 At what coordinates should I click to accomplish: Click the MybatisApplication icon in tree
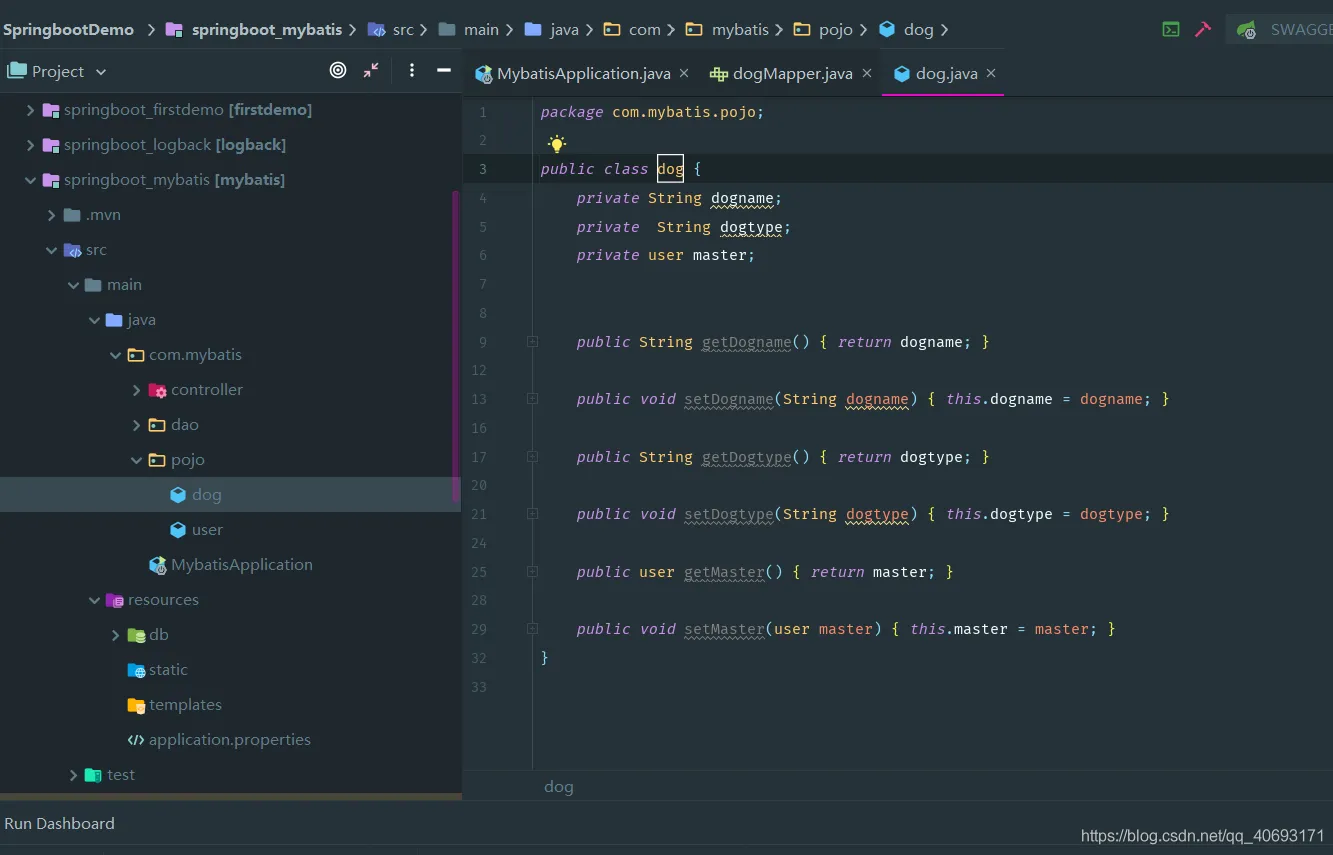[158, 565]
